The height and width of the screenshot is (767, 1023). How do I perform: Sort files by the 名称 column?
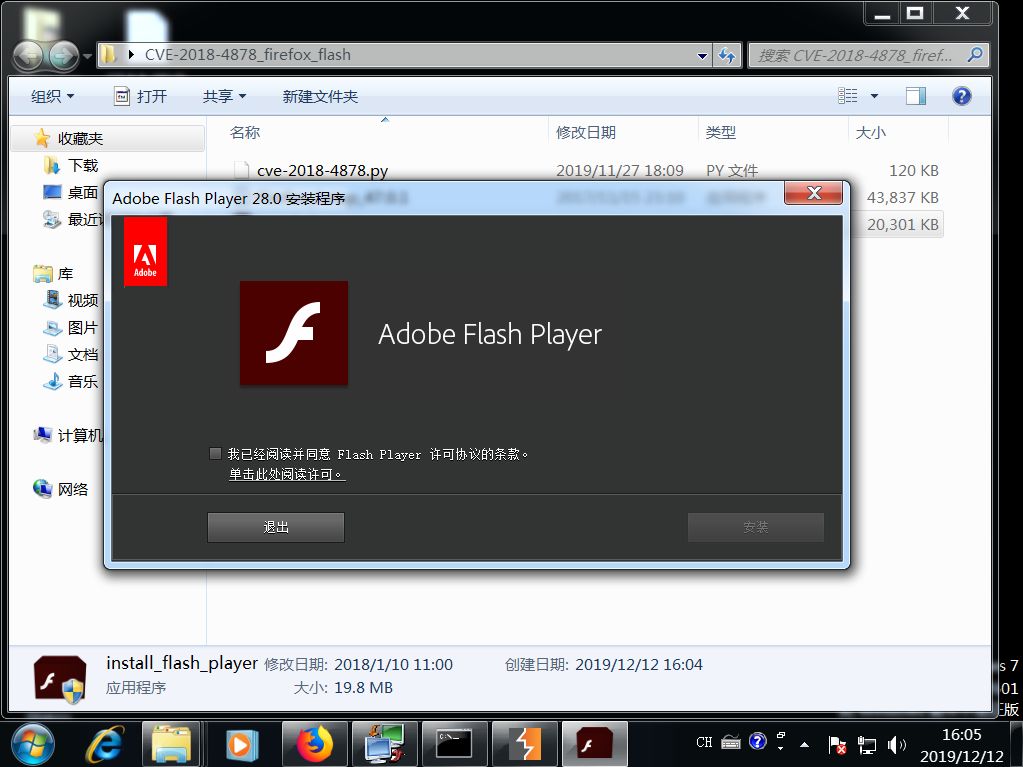[245, 132]
